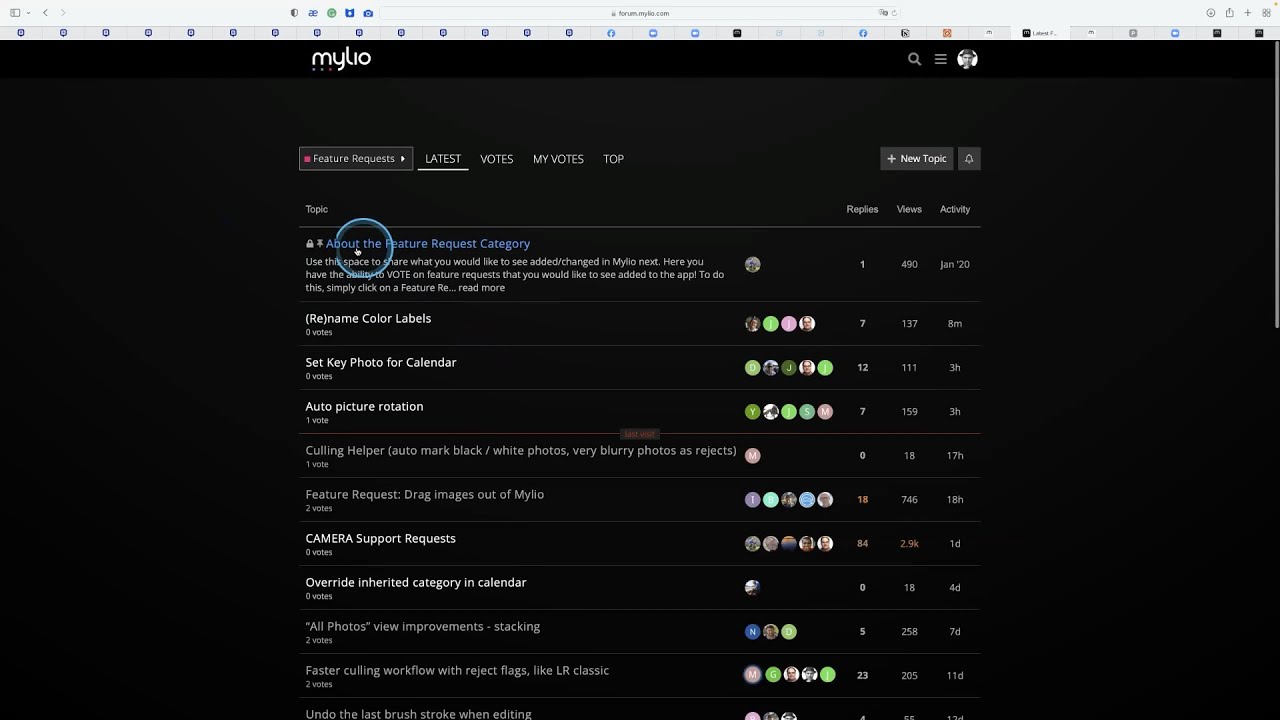Open the forum search magnifier icon
Screen dimensions: 1280x720
(x=914, y=59)
